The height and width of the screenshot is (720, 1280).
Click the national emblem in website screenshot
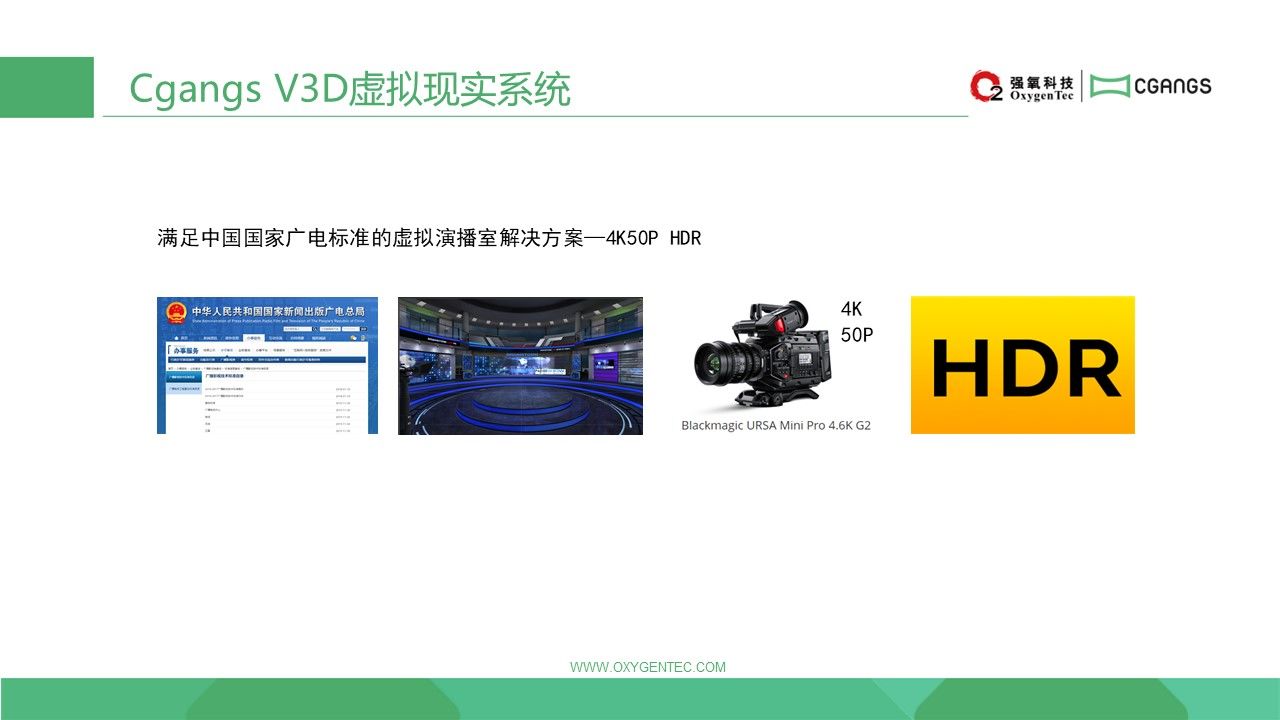(x=174, y=313)
